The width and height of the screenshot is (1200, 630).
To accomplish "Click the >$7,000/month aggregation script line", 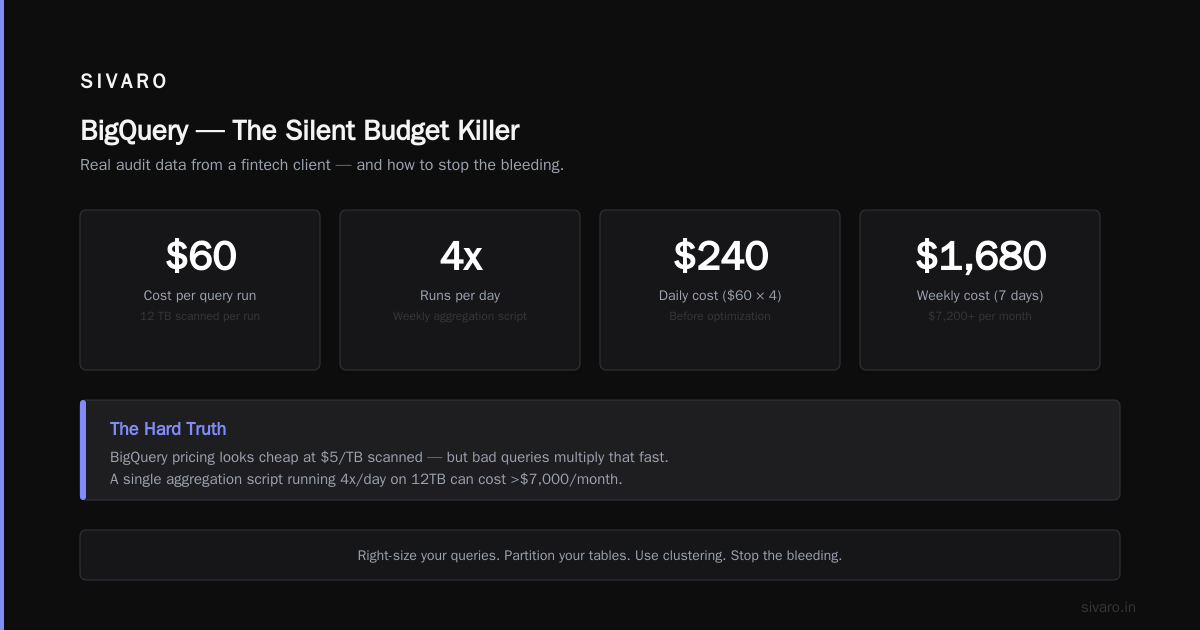I will tap(366, 479).
